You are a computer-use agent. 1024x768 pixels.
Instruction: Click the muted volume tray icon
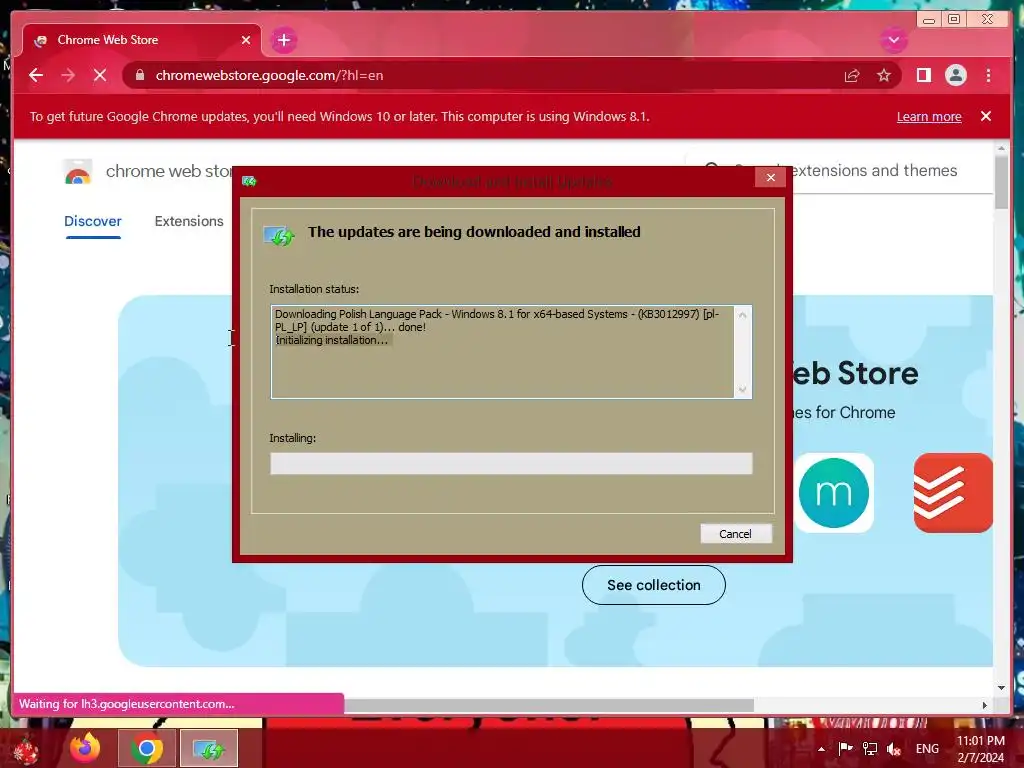pyautogui.click(x=894, y=748)
